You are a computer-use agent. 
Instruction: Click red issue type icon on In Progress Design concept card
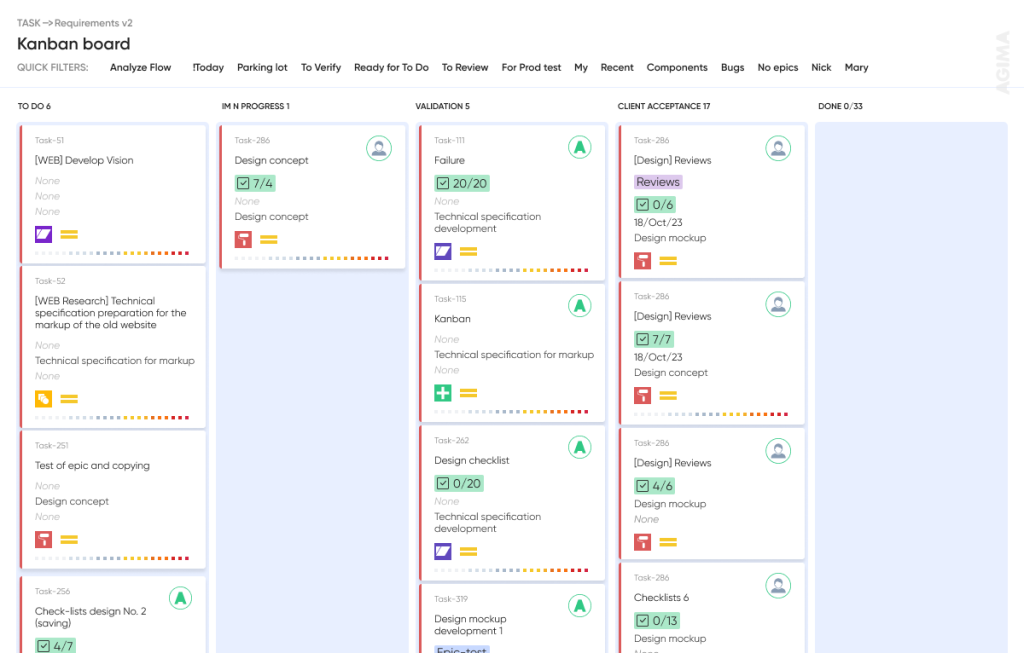pyautogui.click(x=243, y=239)
